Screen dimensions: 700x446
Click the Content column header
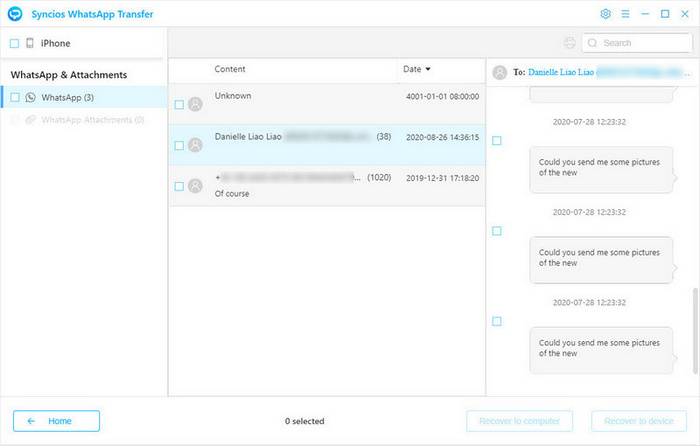229,69
